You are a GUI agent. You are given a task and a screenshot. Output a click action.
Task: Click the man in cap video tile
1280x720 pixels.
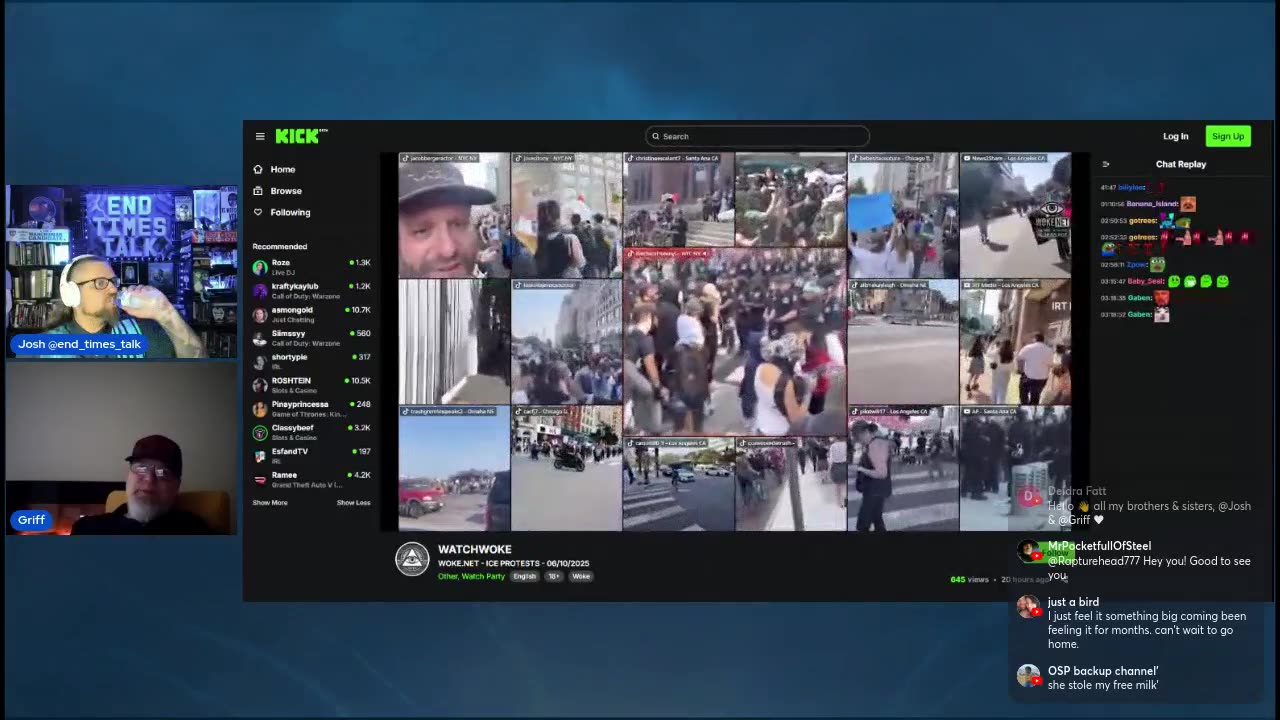pos(454,215)
